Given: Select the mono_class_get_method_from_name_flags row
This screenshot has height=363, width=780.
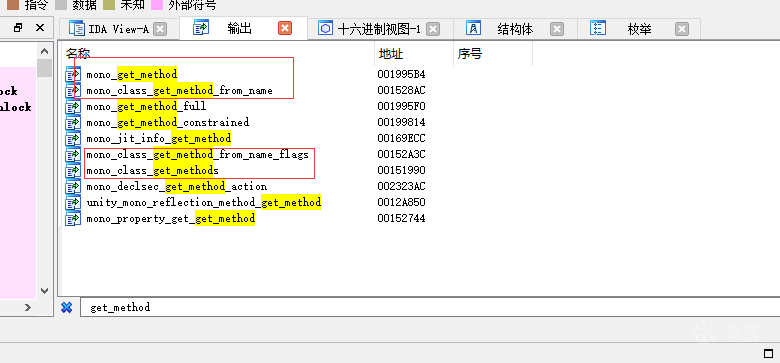Looking at the screenshot, I should pos(420,155).
